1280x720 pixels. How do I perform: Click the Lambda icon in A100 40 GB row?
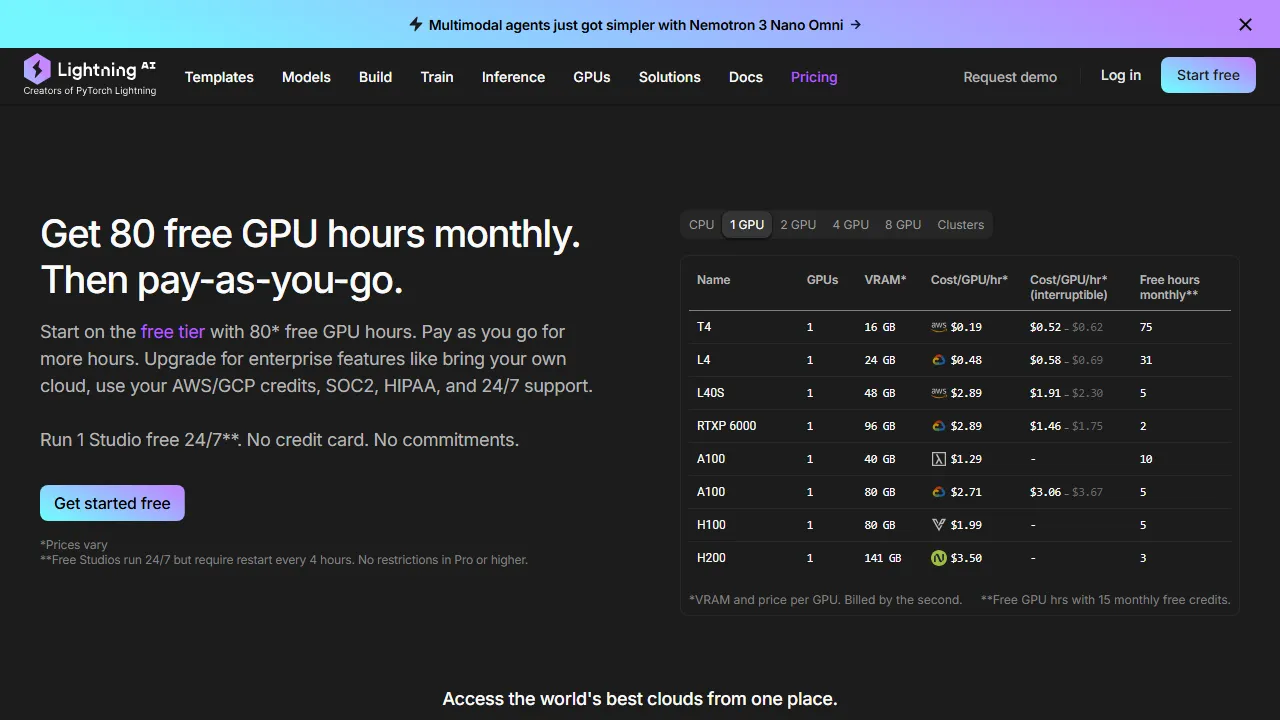tap(938, 459)
